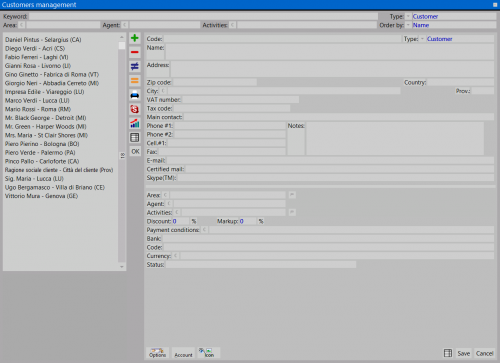Image resolution: width=500 pixels, height=363 pixels.
Task: Open the Order by dropdown arrow
Action: point(408,25)
